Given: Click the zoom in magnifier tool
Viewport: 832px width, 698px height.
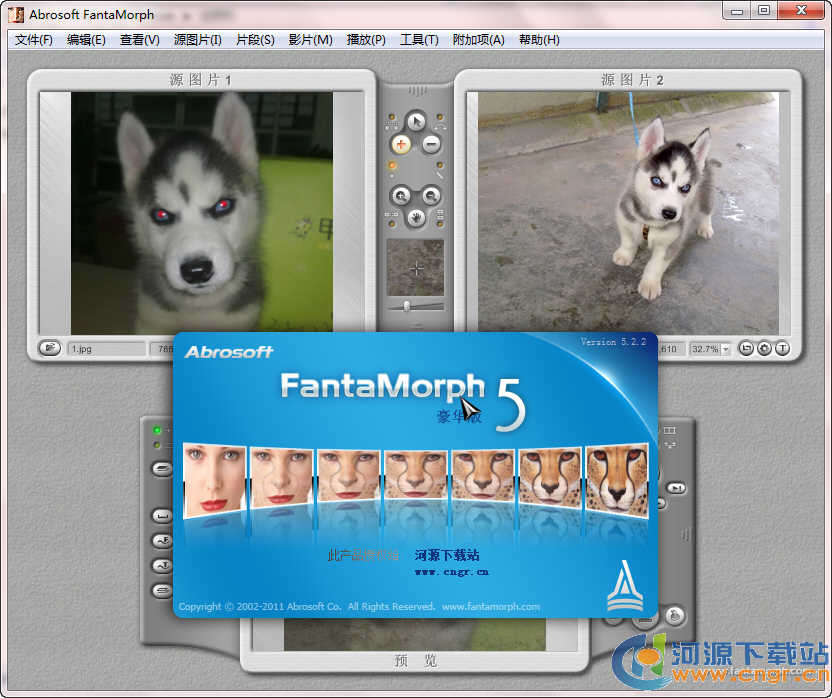Looking at the screenshot, I should (x=400, y=195).
